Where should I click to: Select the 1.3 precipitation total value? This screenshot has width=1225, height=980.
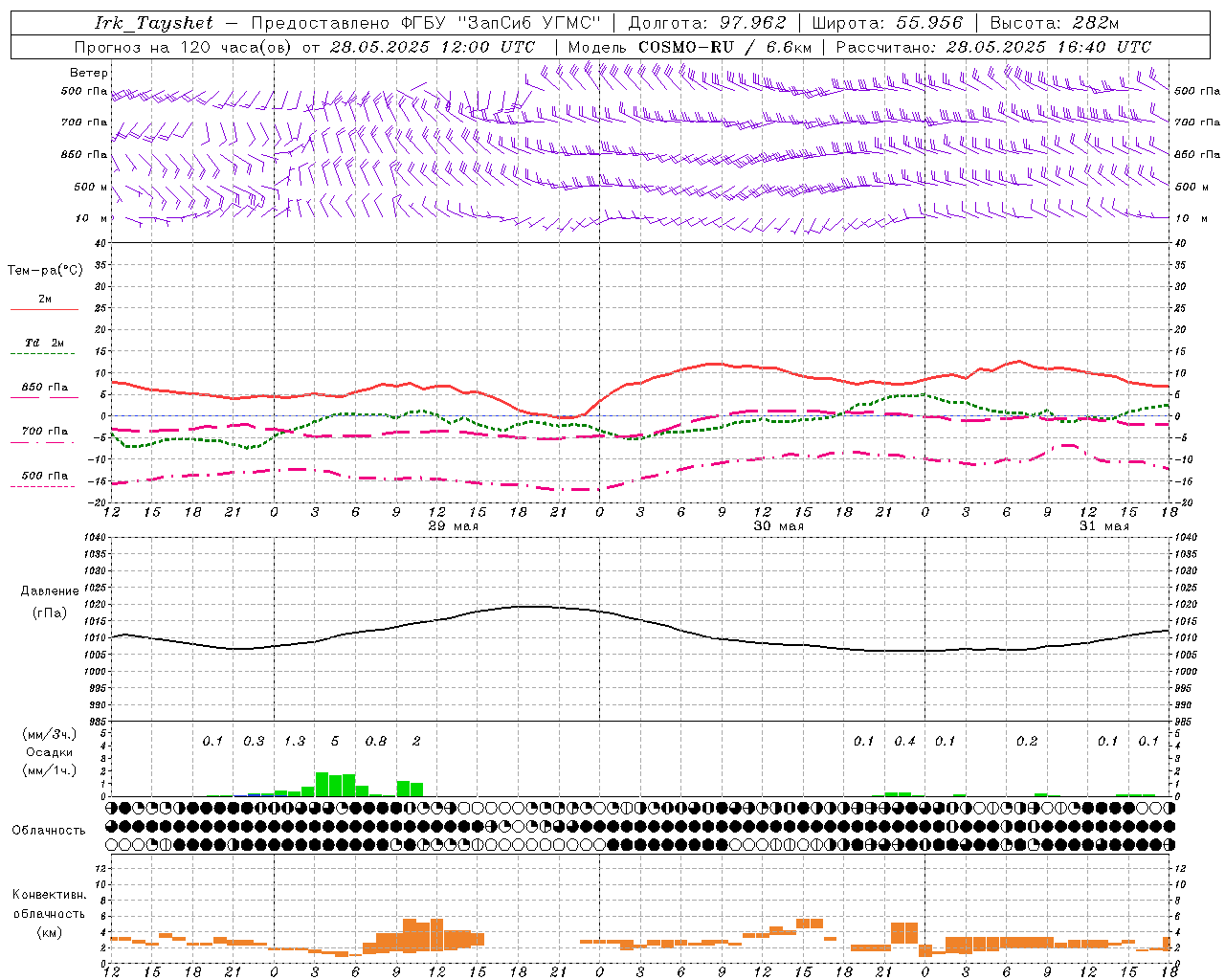[294, 741]
